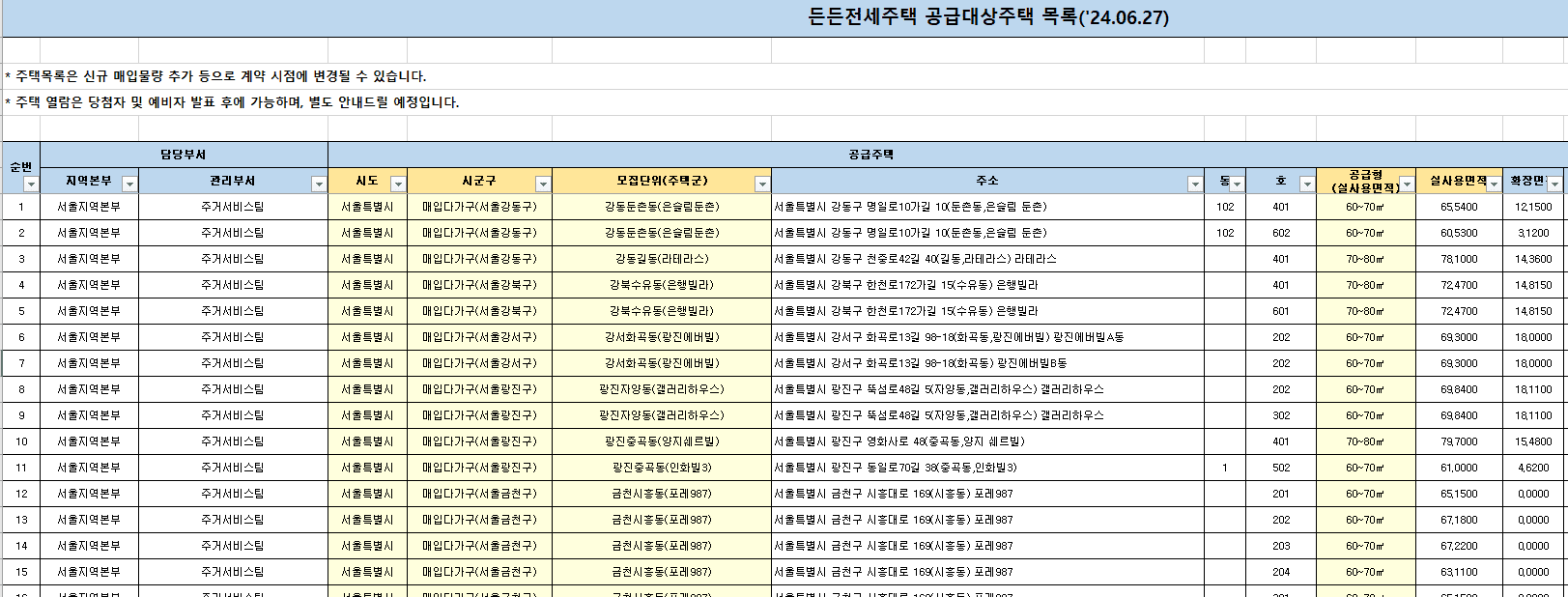Open the 주소 column filter dropdown

[1195, 184]
